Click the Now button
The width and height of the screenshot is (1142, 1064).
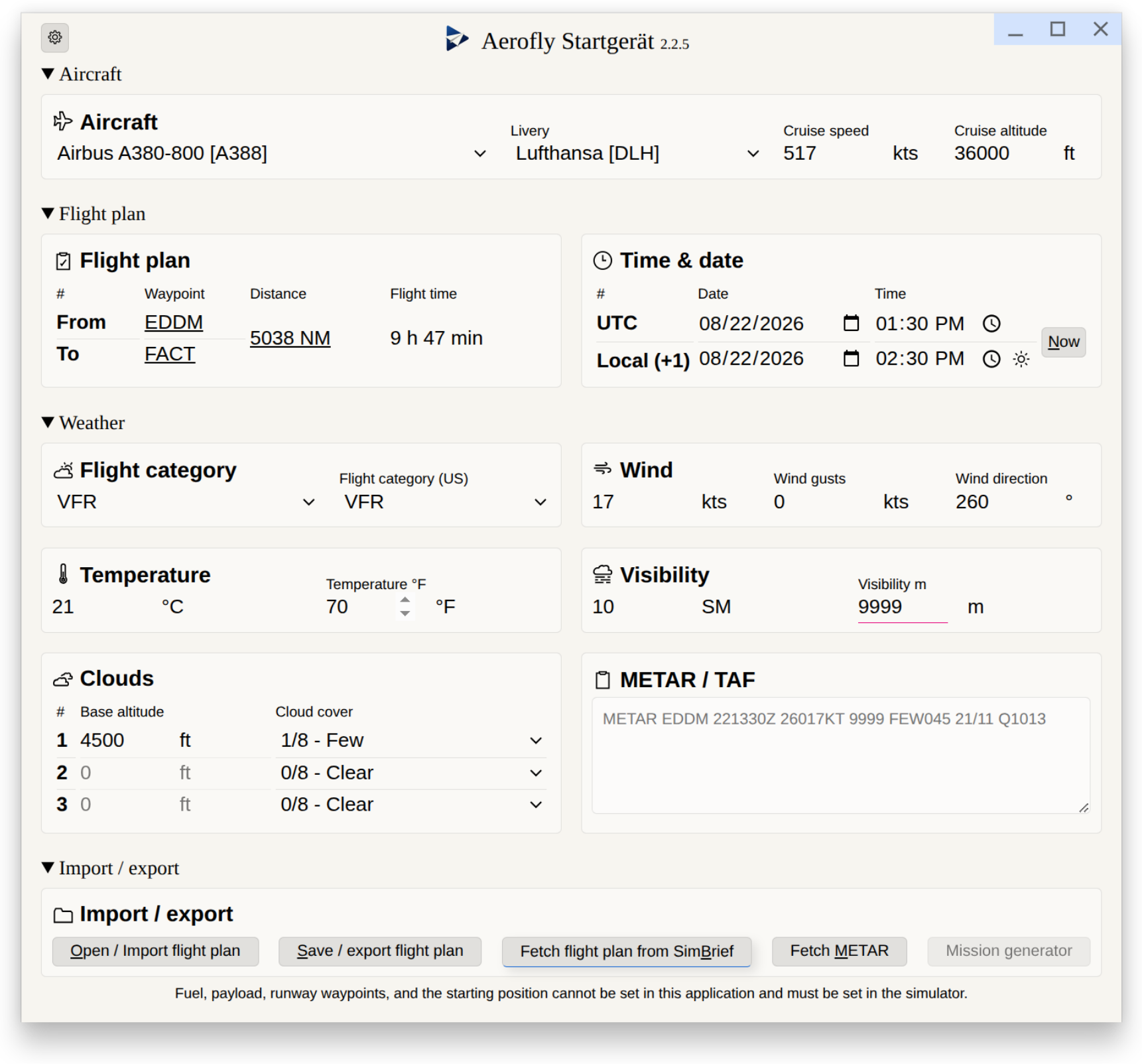tap(1063, 342)
